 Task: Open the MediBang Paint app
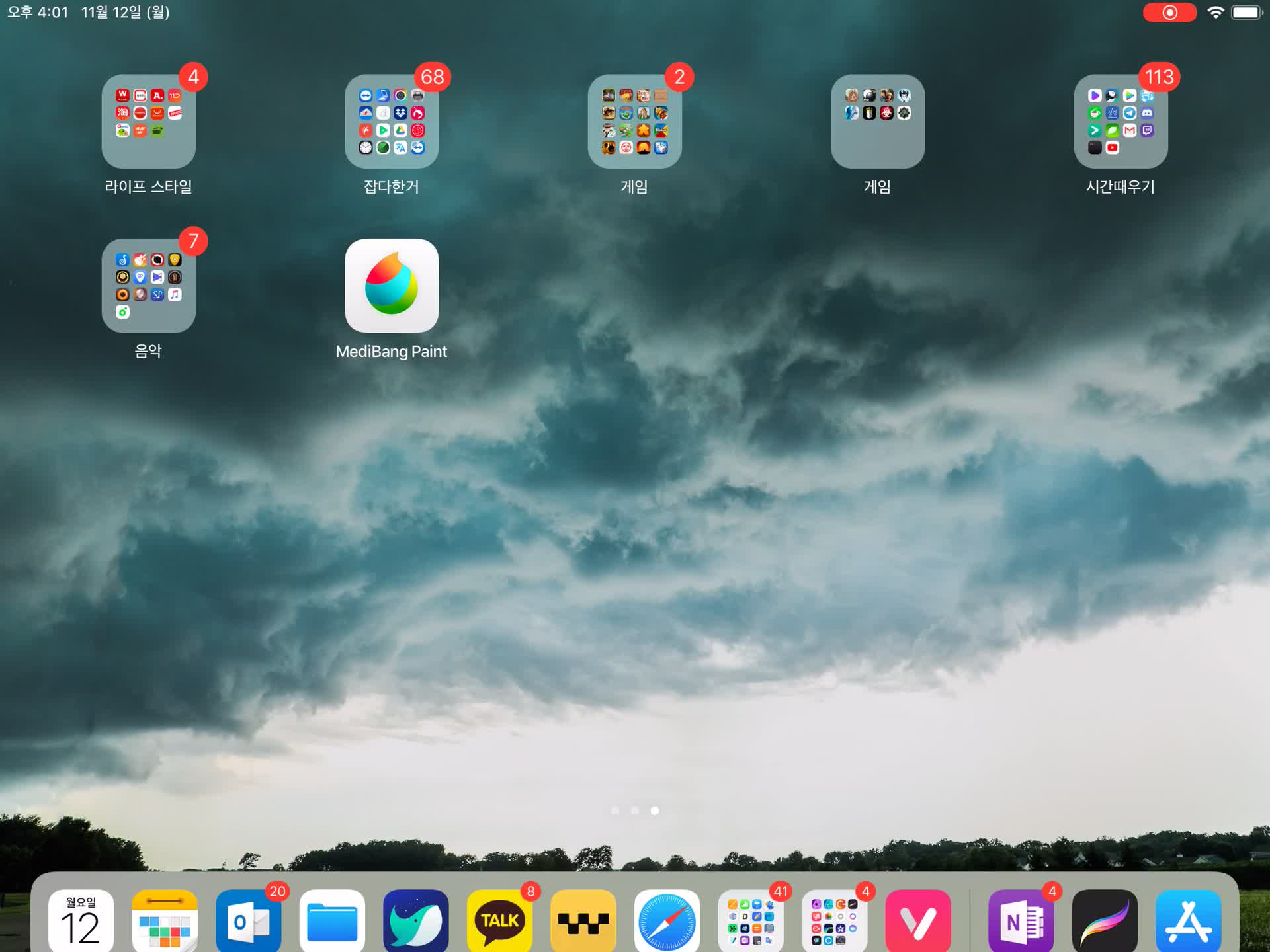pos(391,286)
